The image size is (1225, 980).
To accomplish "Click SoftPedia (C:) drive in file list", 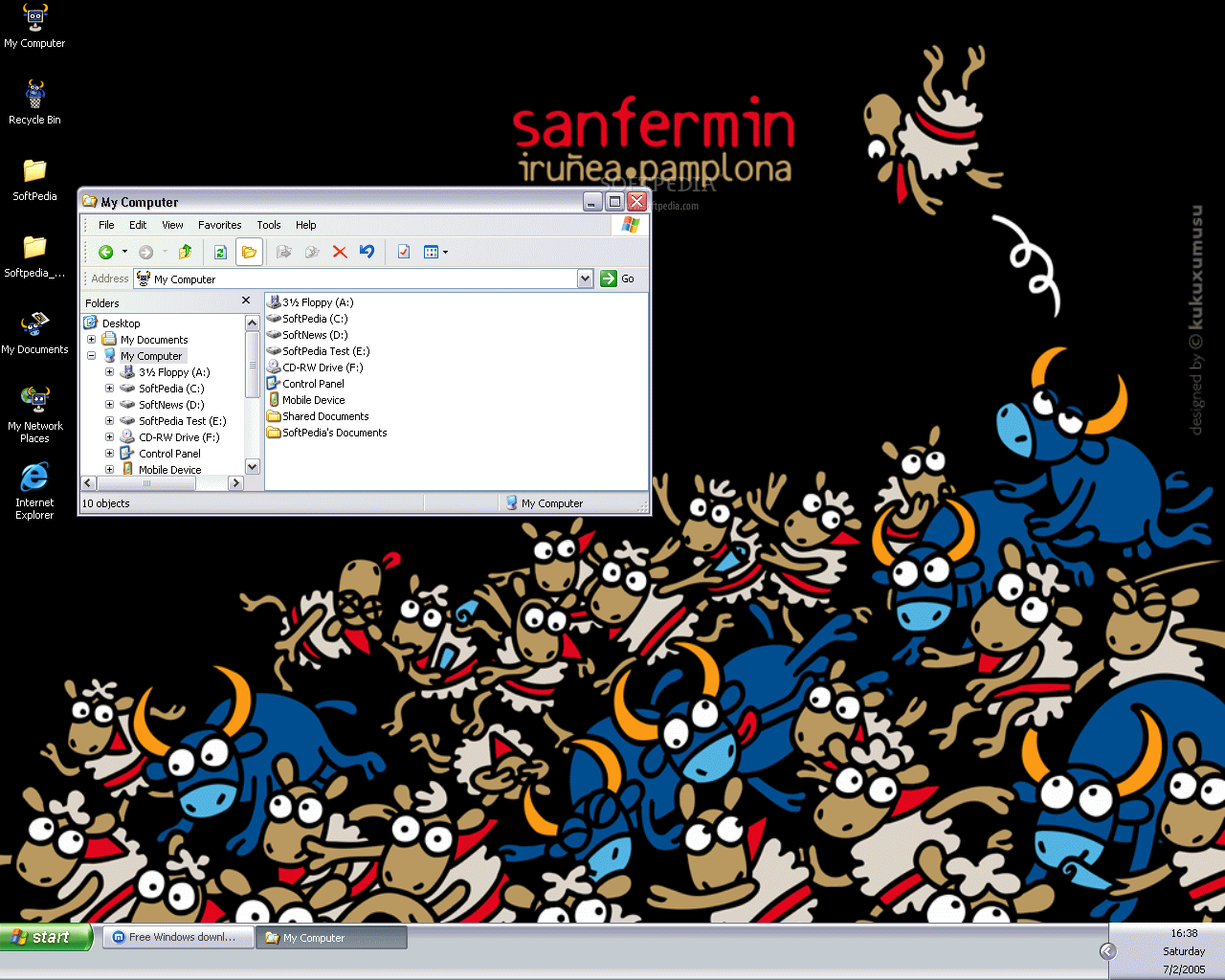I will tap(307, 319).
